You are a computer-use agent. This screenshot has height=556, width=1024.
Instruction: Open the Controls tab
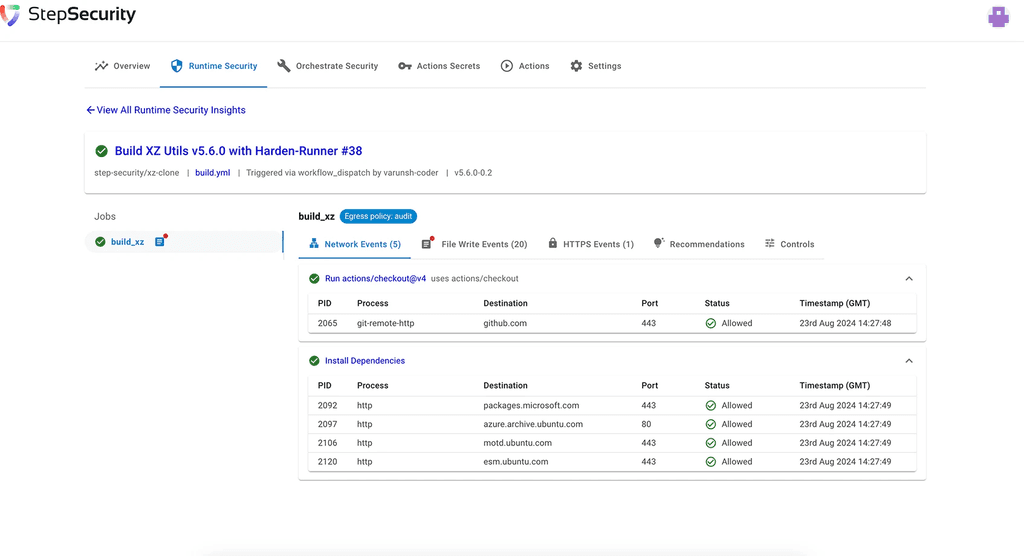(x=790, y=244)
